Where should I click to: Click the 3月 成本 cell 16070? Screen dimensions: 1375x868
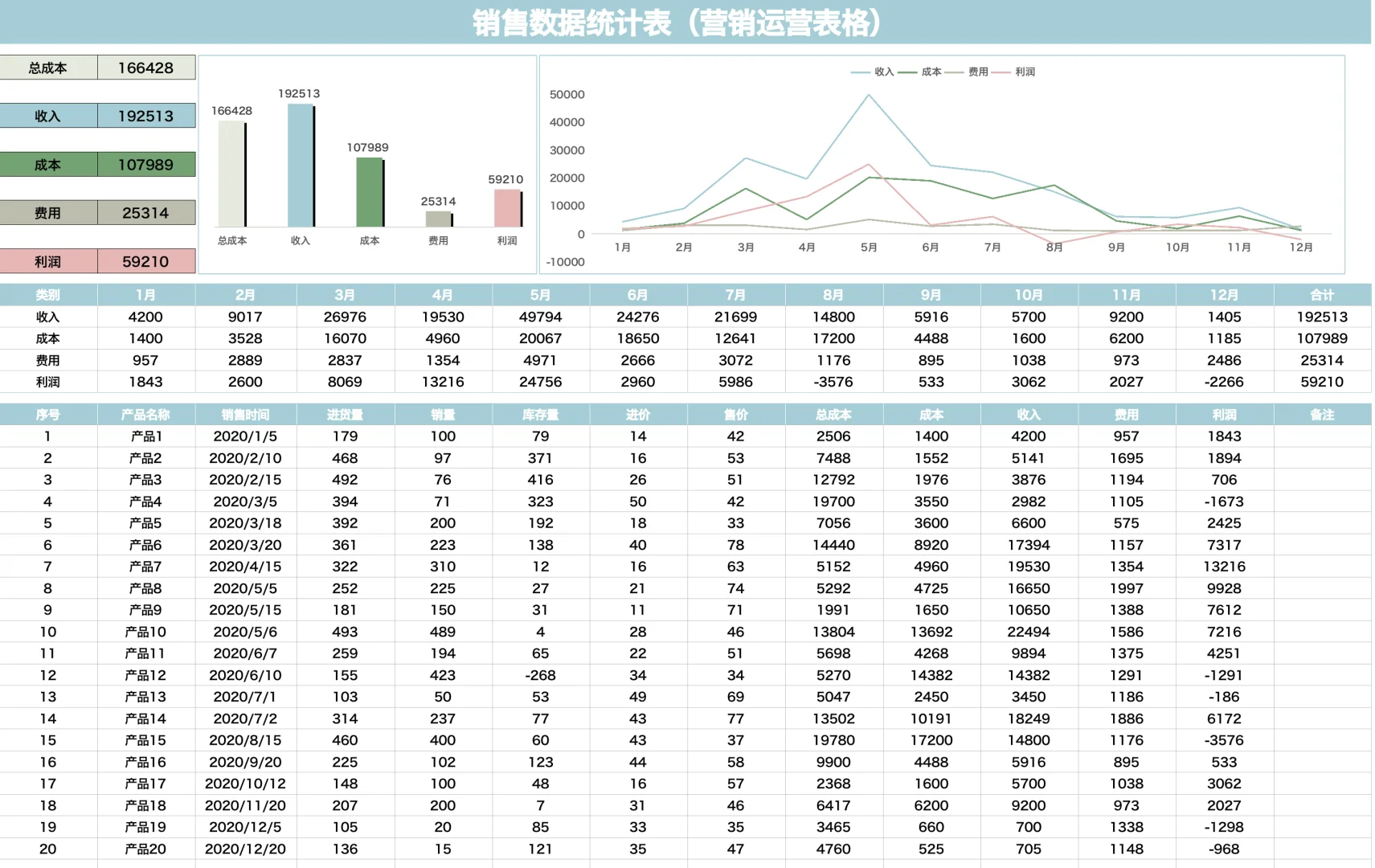click(345, 338)
